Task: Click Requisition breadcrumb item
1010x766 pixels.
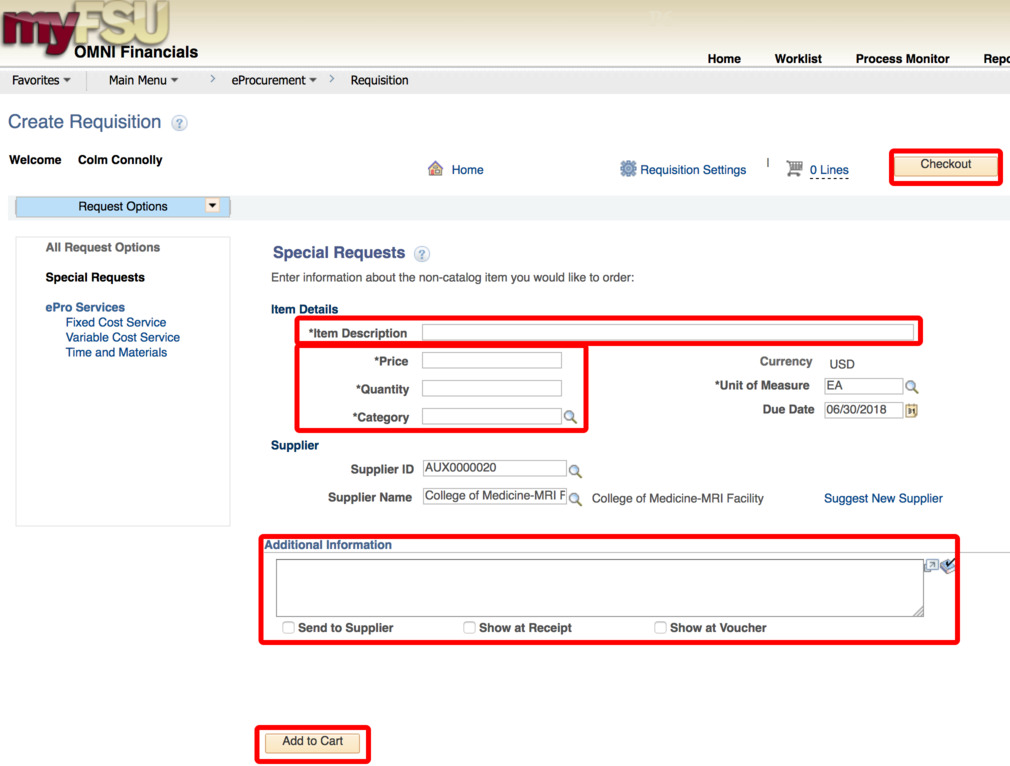Action: (379, 80)
